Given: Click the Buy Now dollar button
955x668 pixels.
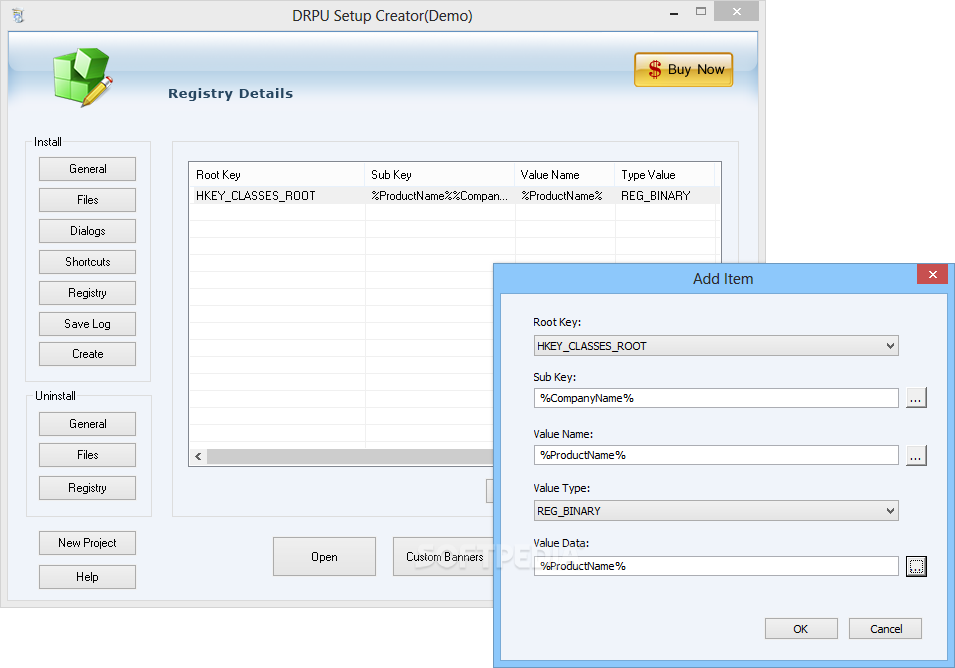Looking at the screenshot, I should pos(683,69).
